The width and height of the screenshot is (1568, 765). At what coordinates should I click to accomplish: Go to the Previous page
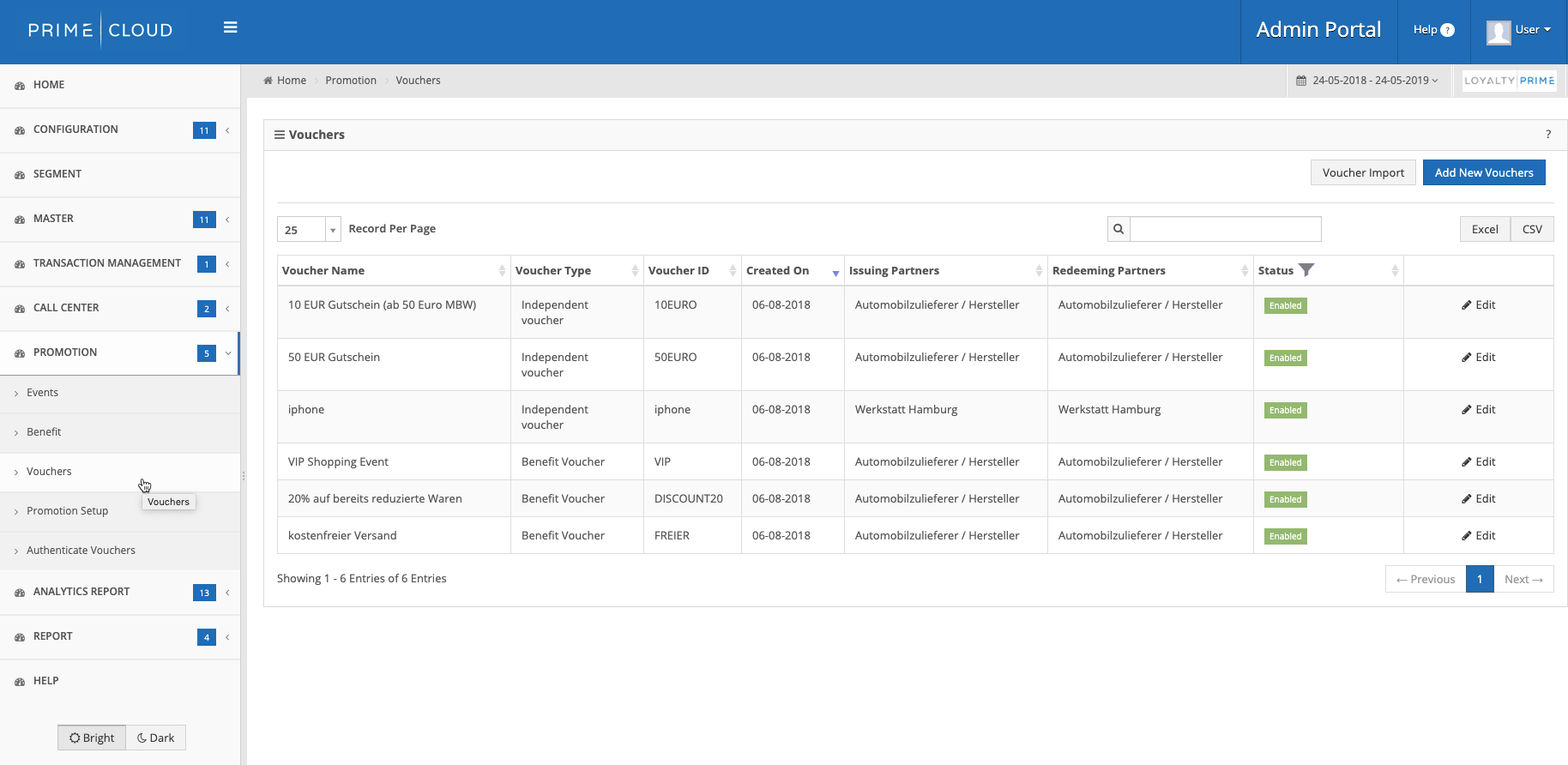tap(1426, 579)
